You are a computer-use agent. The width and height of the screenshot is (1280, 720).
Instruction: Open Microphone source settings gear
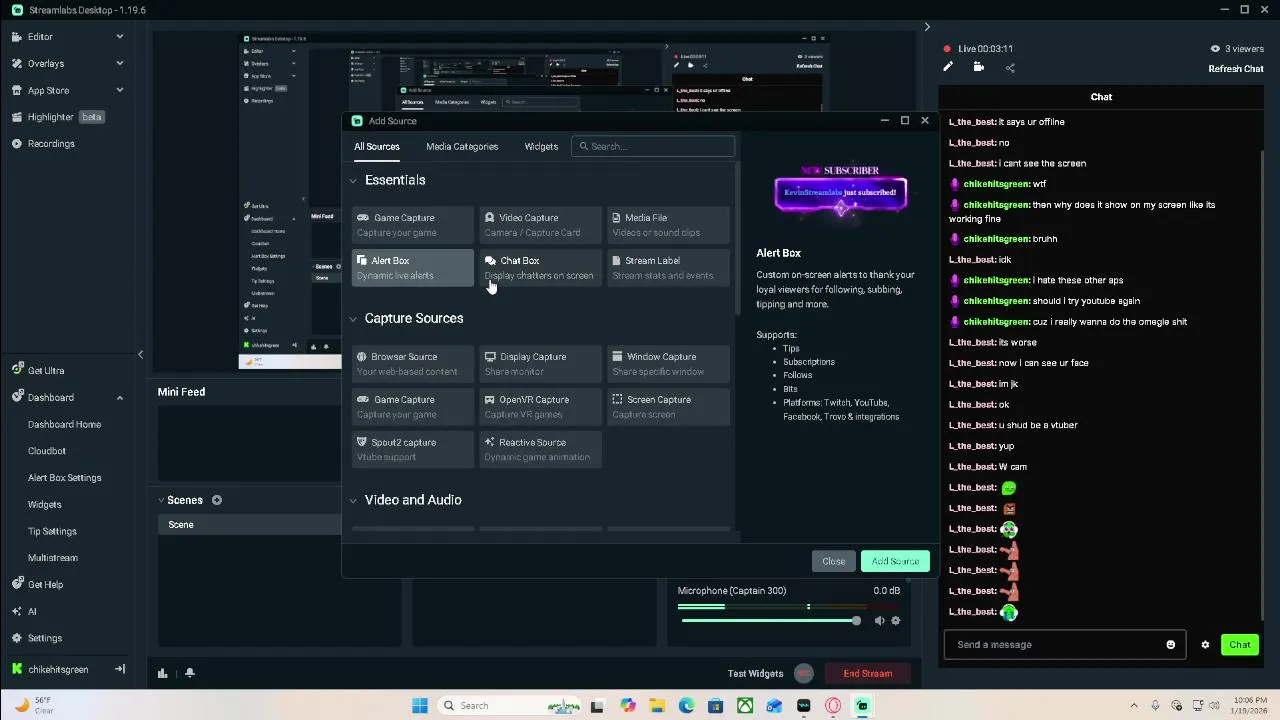(895, 621)
